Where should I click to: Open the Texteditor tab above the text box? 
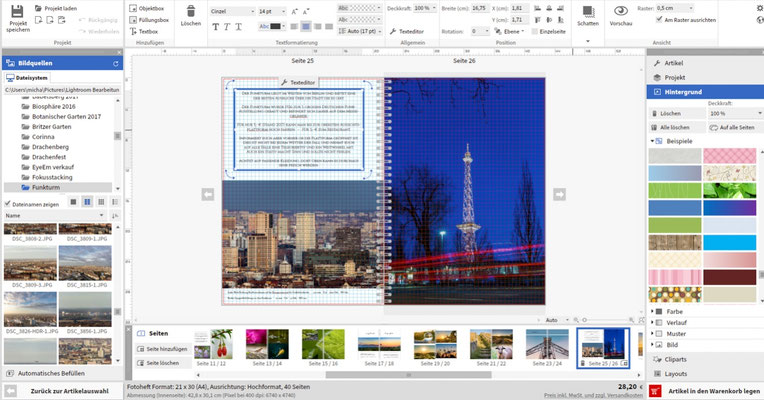(298, 82)
